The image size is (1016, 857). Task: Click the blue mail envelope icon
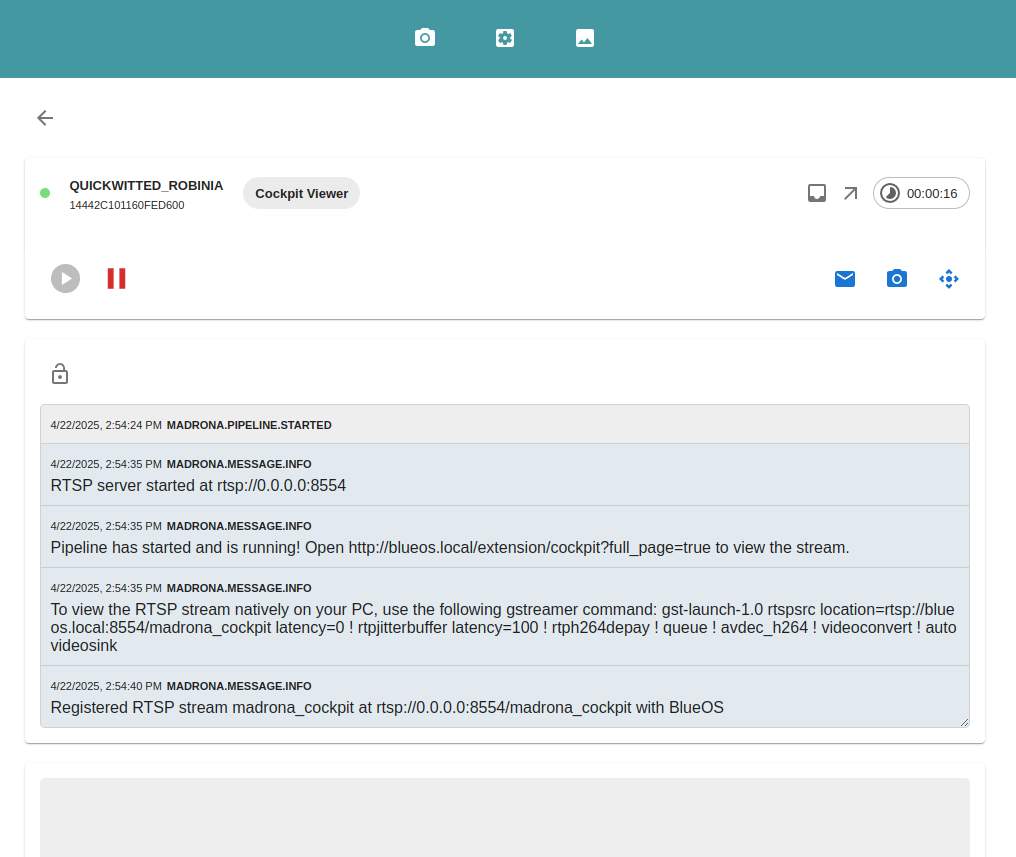tap(845, 279)
